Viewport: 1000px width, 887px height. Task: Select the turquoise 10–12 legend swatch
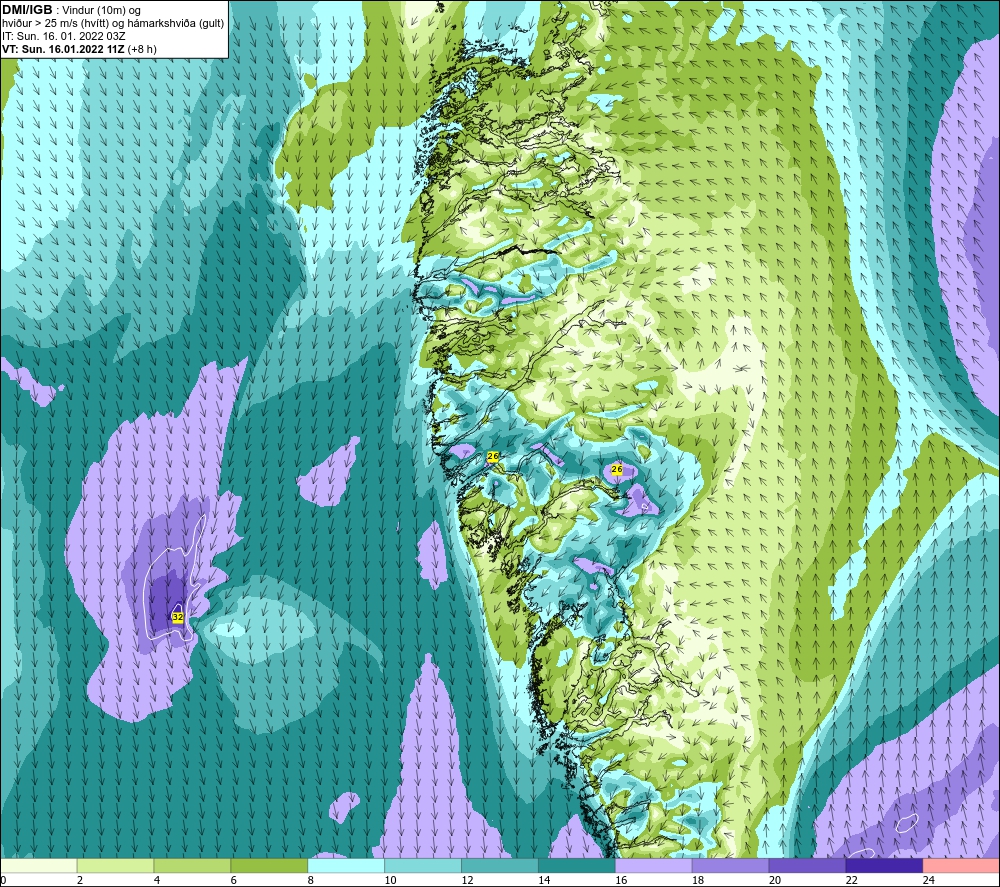[423, 865]
